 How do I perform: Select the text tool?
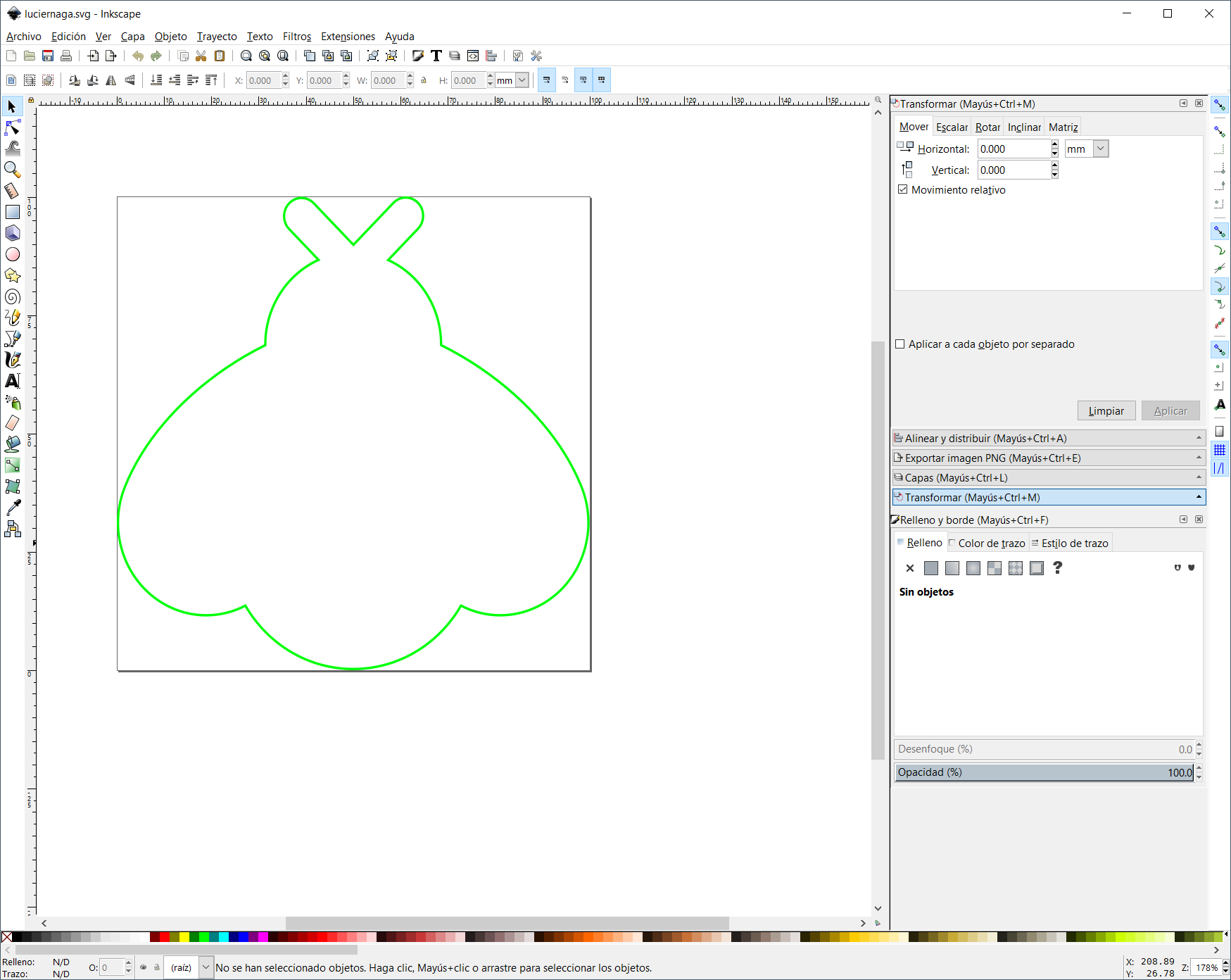(x=12, y=381)
